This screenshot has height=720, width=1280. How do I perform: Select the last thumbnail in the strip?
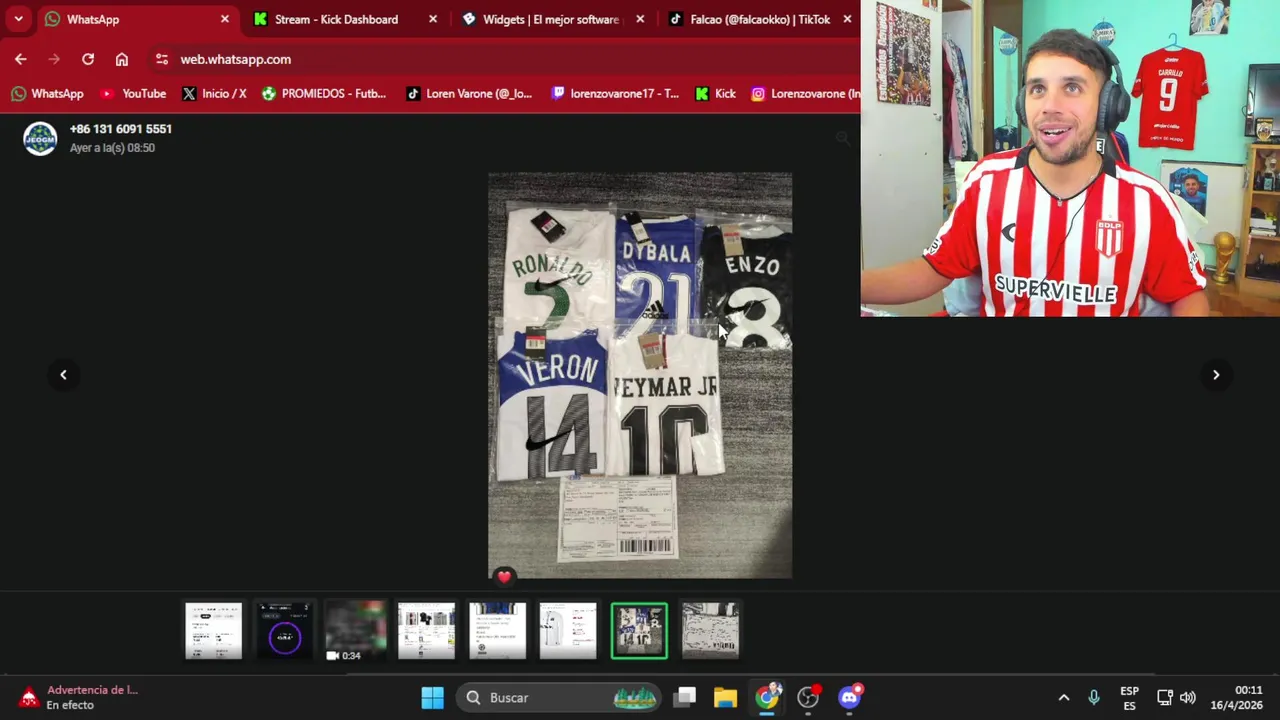point(710,631)
